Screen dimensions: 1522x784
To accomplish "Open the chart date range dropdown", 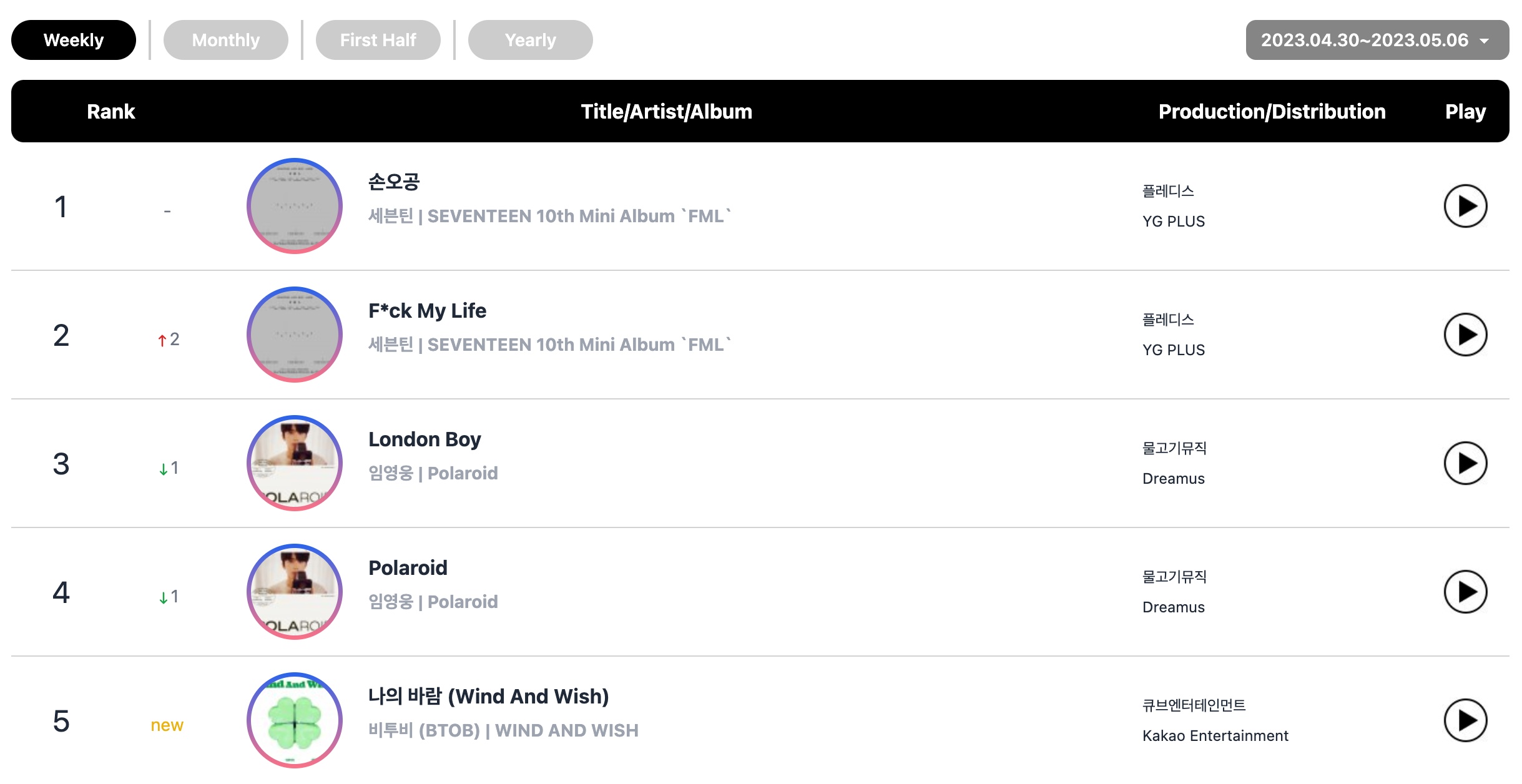I will pos(1377,40).
